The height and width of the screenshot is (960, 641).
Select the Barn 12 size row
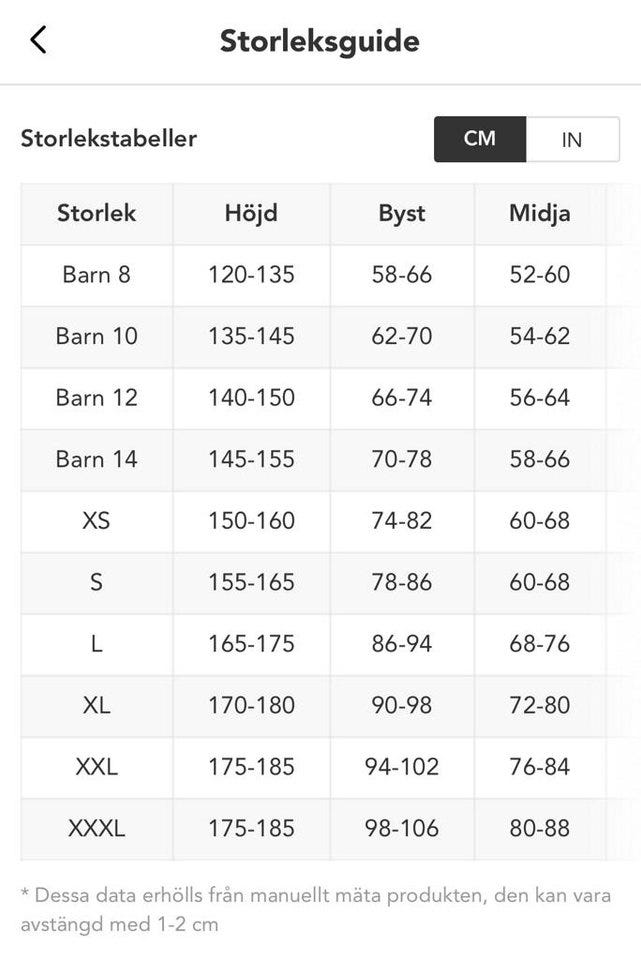point(96,397)
